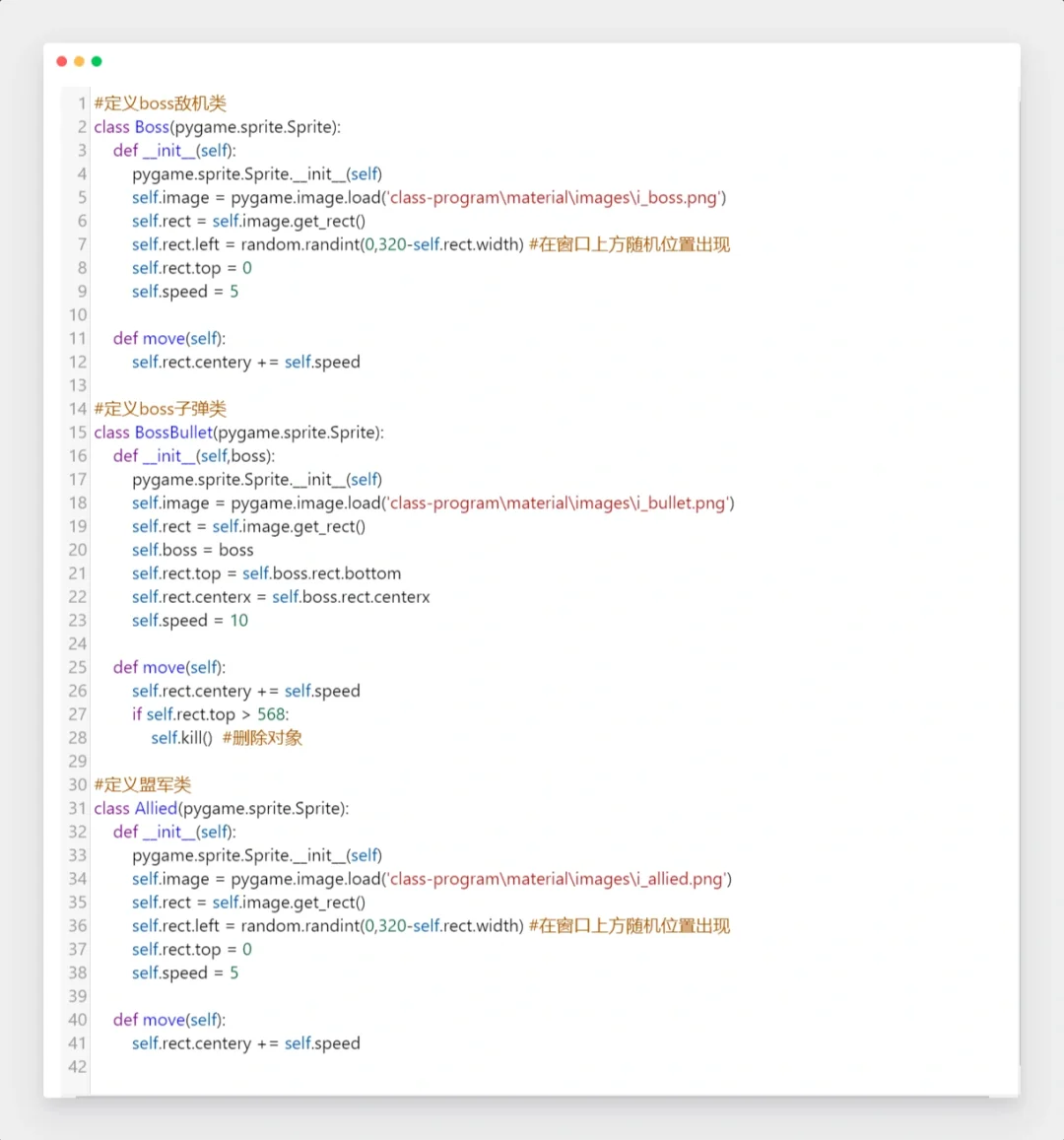
Task: Click 'def move(self):' on line 11
Action: [169, 339]
